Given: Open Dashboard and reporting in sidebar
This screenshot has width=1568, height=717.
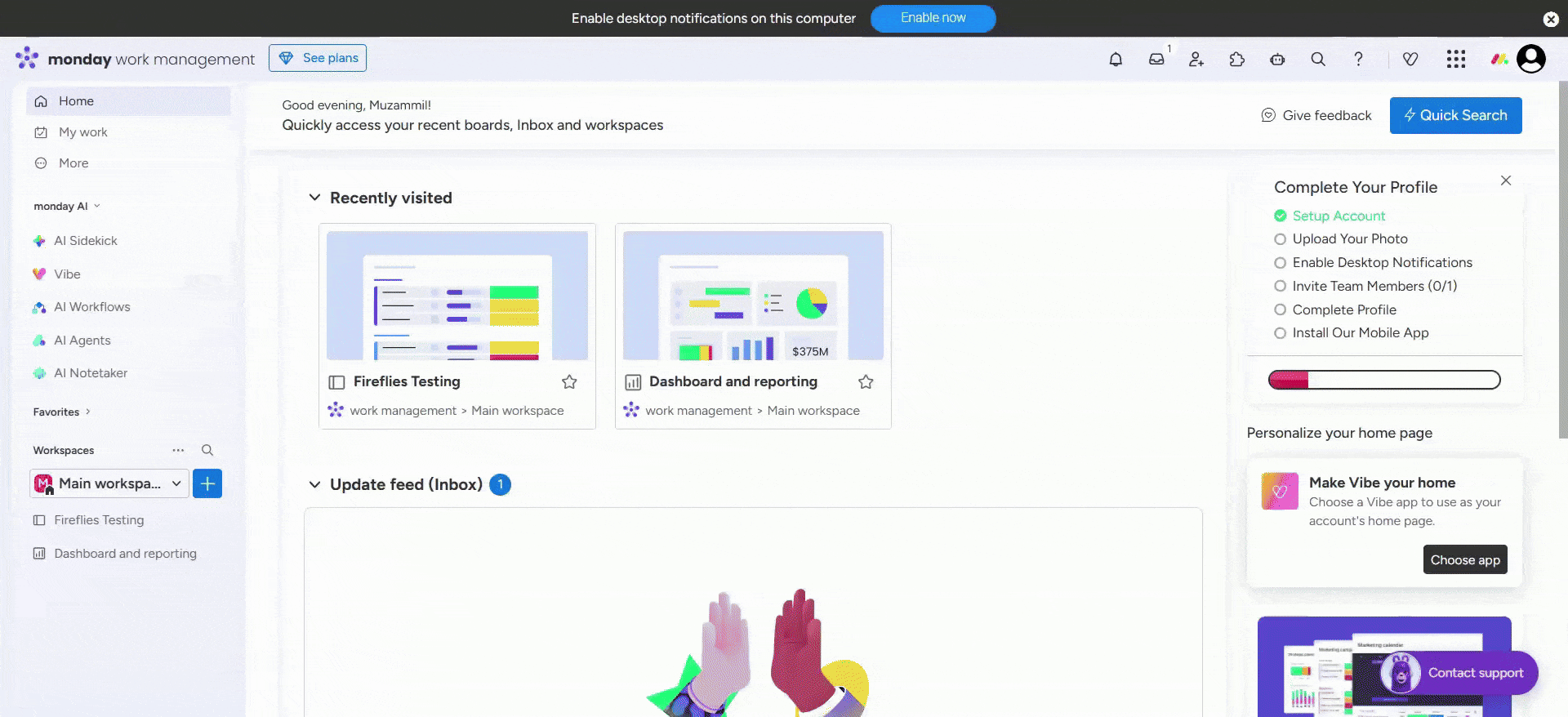Looking at the screenshot, I should [x=125, y=554].
